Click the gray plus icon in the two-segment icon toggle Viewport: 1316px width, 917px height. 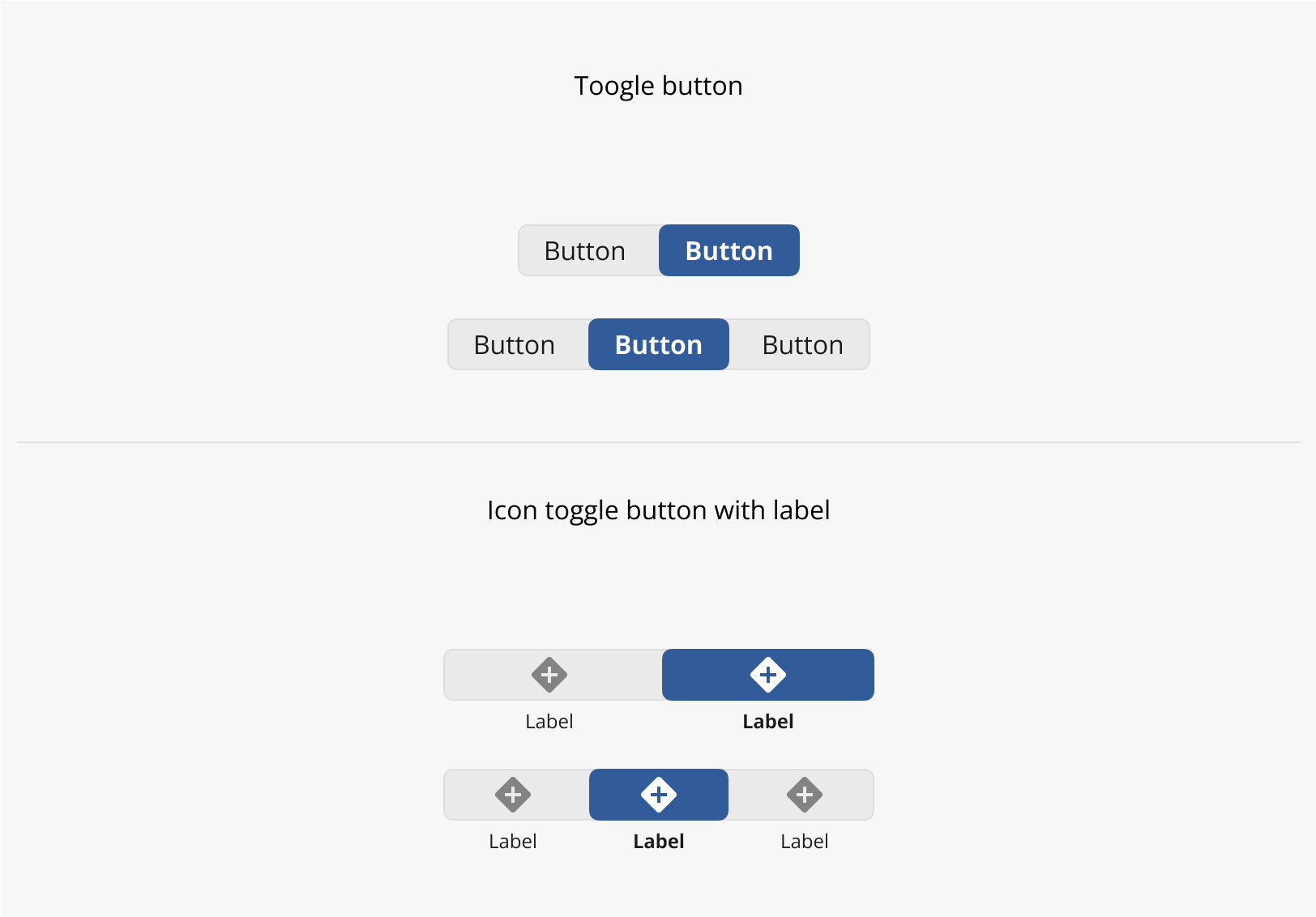click(x=549, y=675)
